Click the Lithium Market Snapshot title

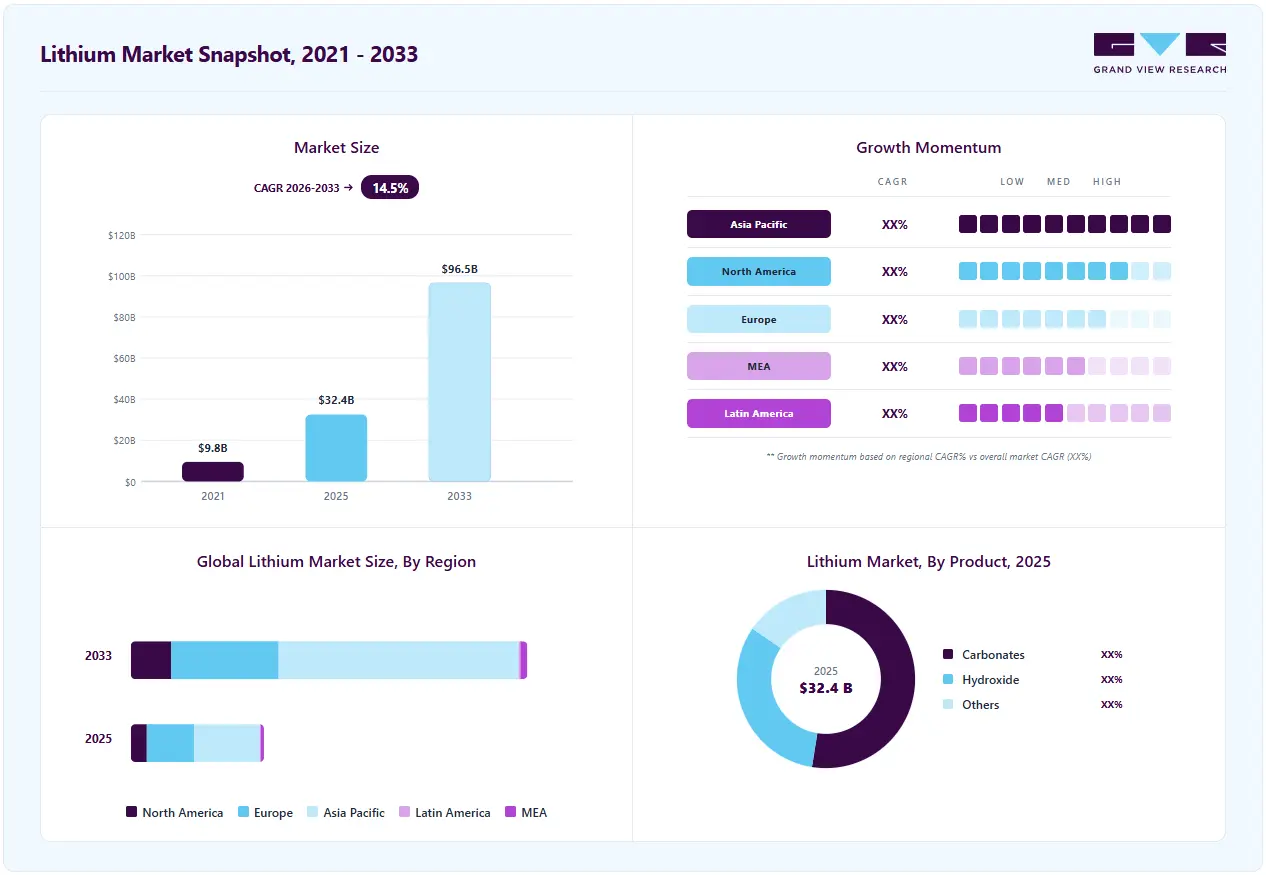229,55
